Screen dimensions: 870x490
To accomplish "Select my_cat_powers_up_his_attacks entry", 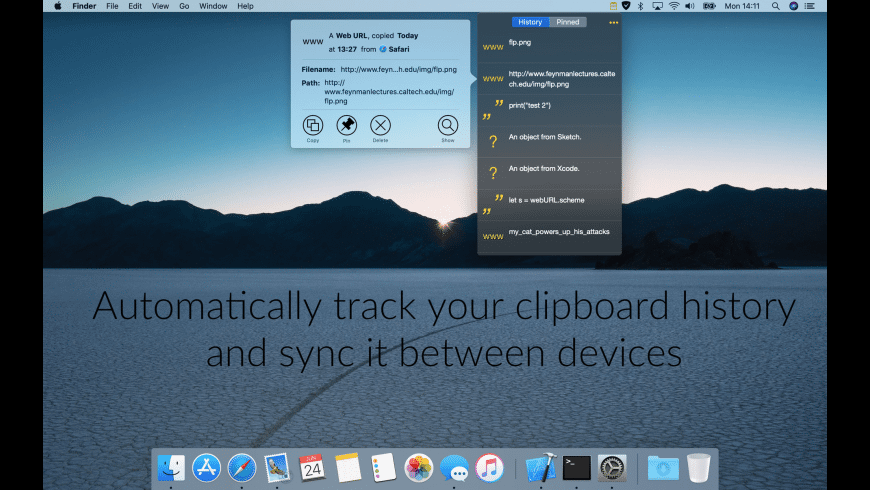I will (549, 237).
